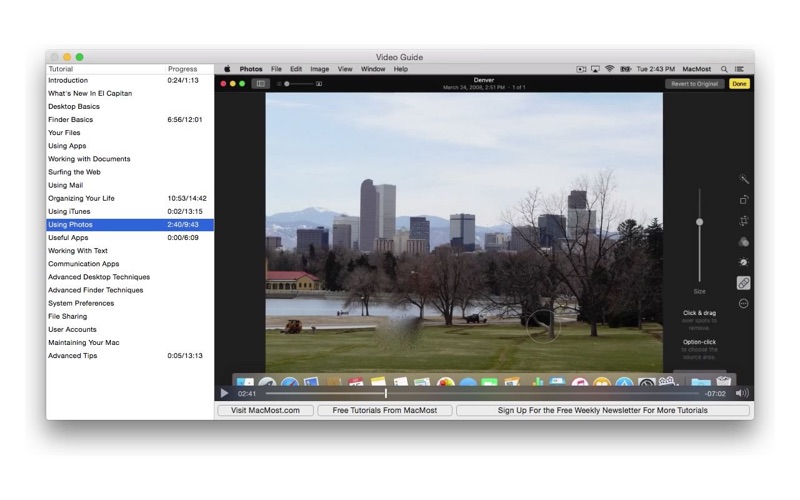Open the Window menu in menu bar
The width and height of the screenshot is (800, 500).
373,69
